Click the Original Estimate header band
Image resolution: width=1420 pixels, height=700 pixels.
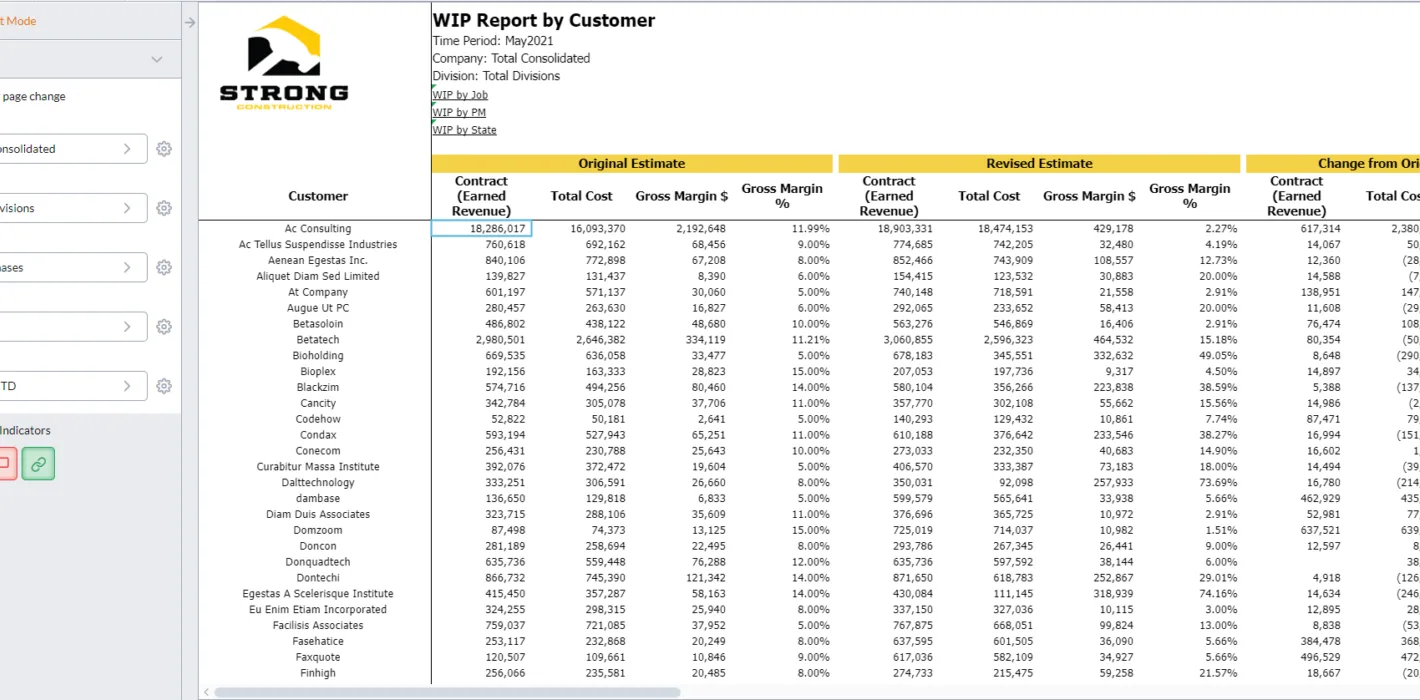click(x=632, y=163)
